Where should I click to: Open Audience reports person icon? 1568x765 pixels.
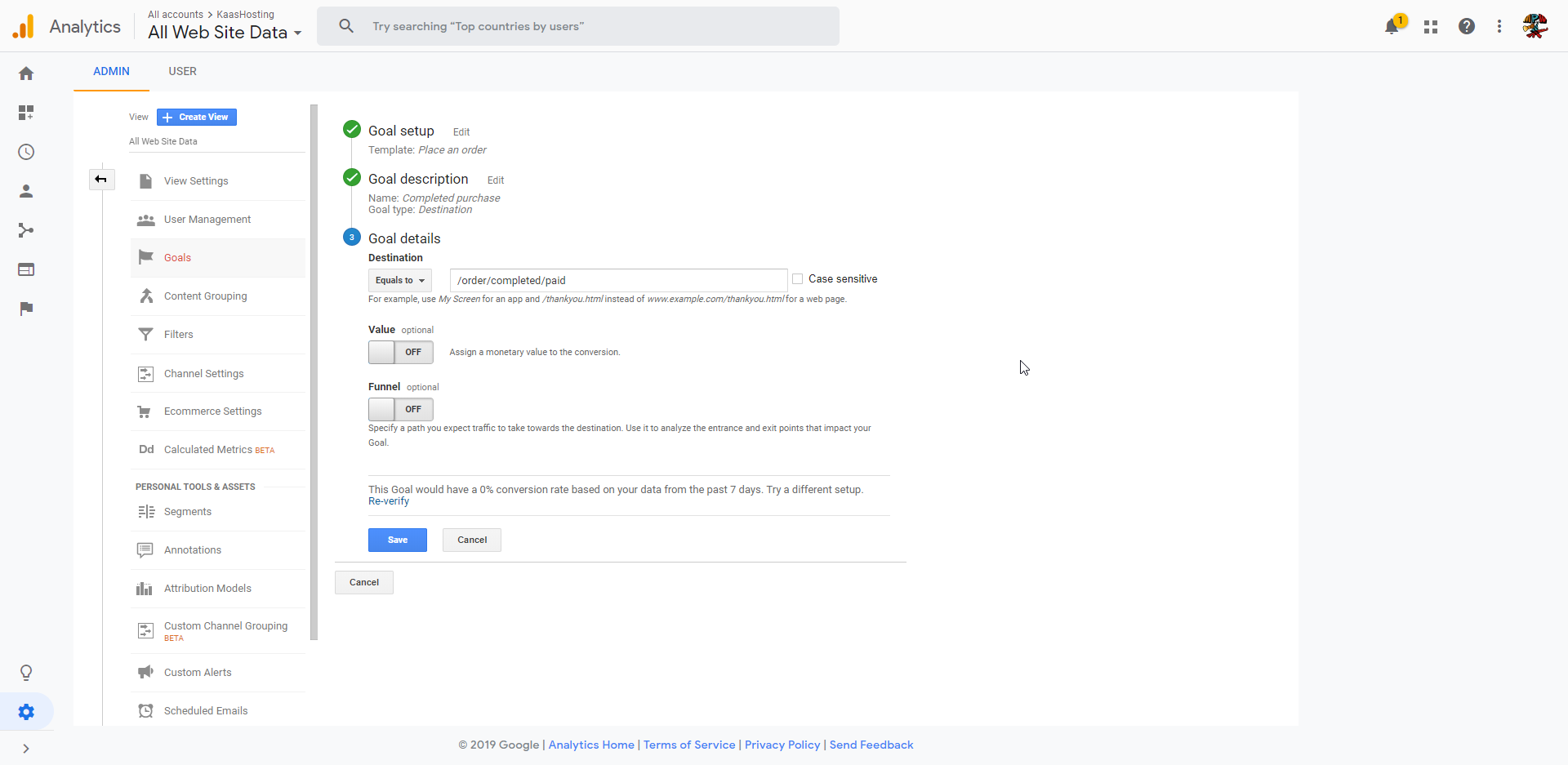pos(26,191)
